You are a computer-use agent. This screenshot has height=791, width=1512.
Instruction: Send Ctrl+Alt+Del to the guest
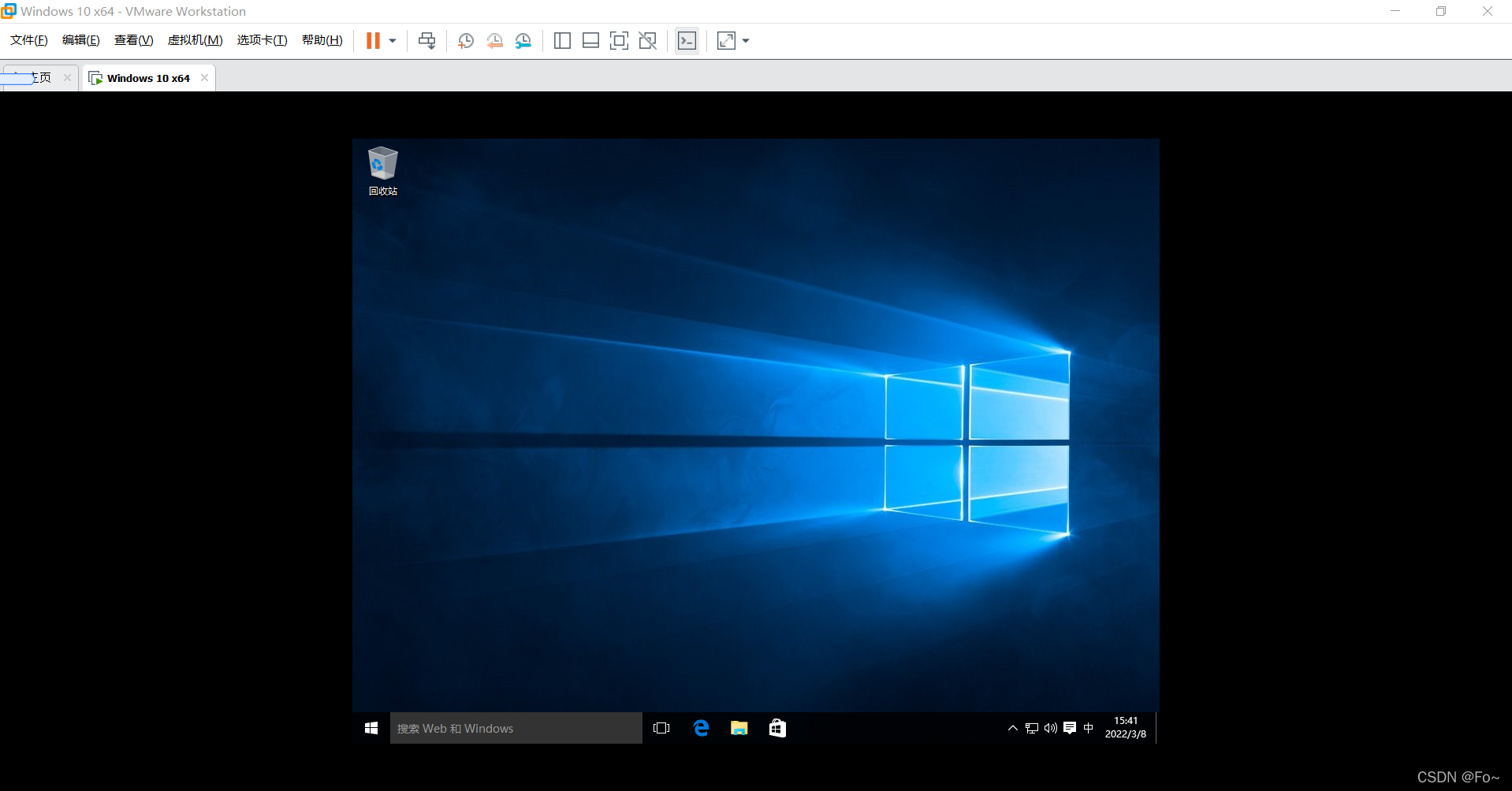click(x=426, y=40)
